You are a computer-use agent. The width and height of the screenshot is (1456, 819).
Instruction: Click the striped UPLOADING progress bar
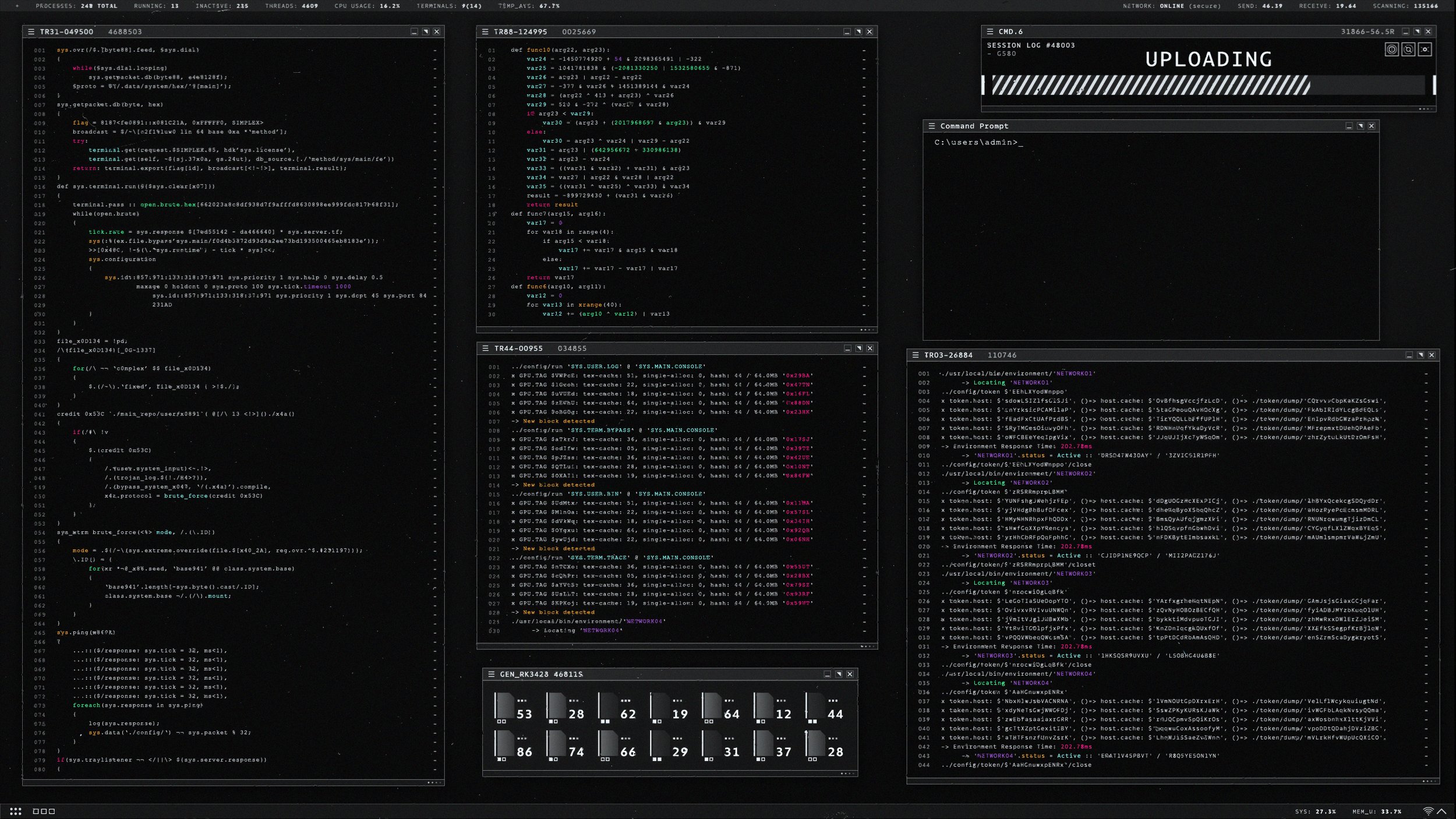click(1150, 85)
